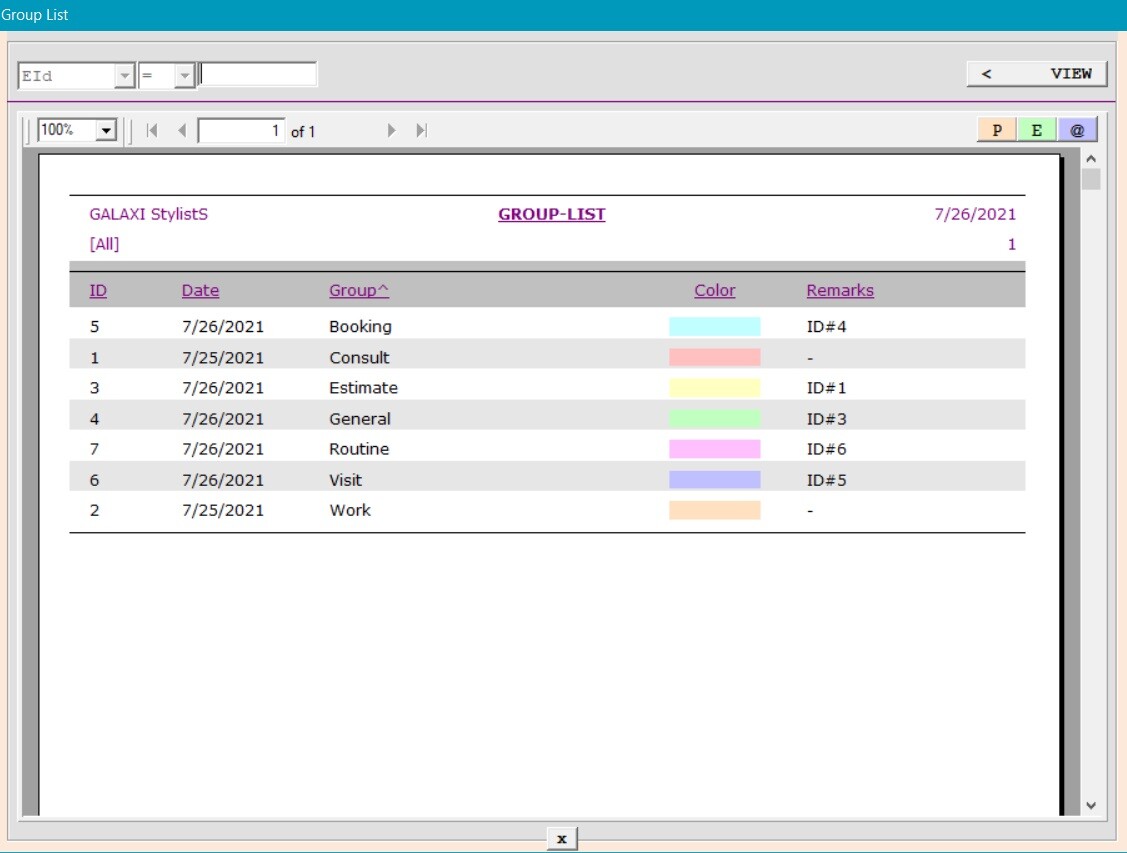Click the Routine magenta color swatch

(x=714, y=449)
